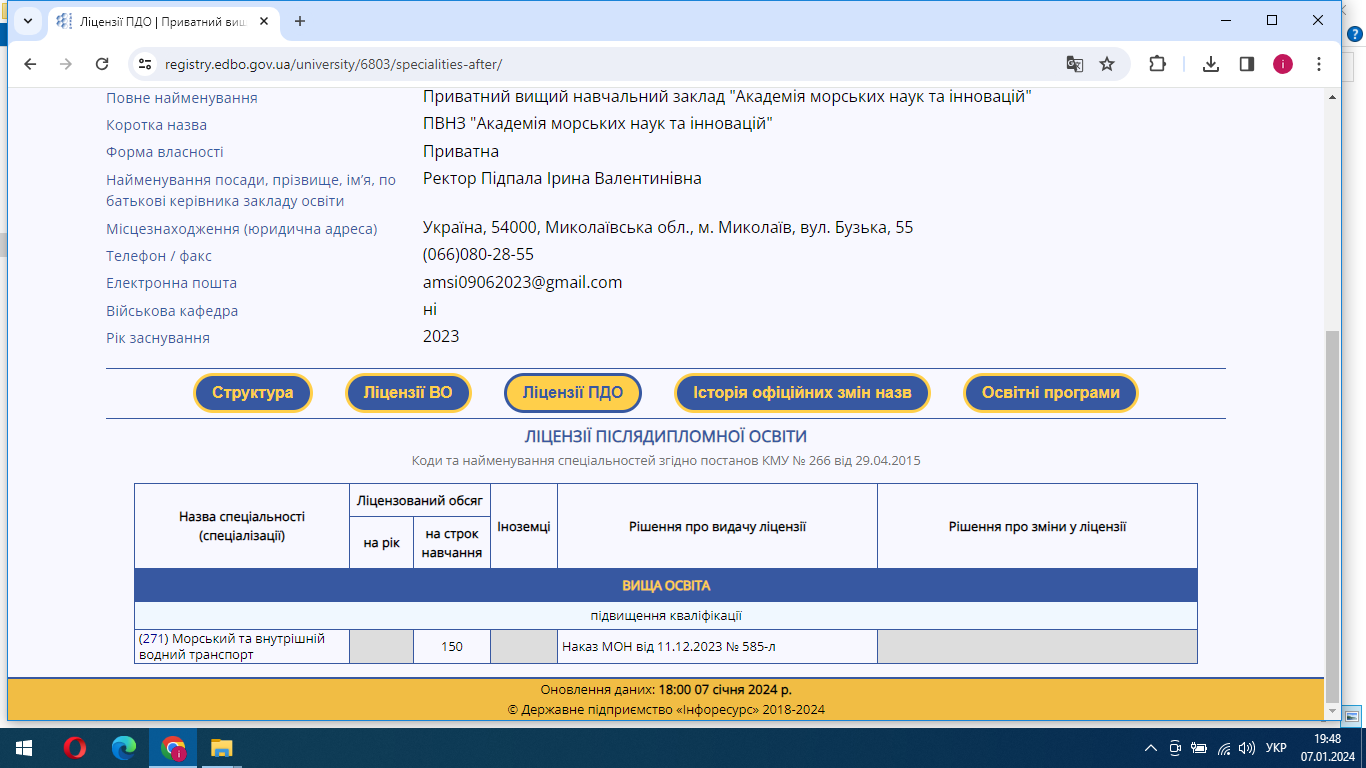Screen dimensions: 1366x768
Task: Click Морський та внутрішній водний транспорт cell
Action: coord(242,647)
